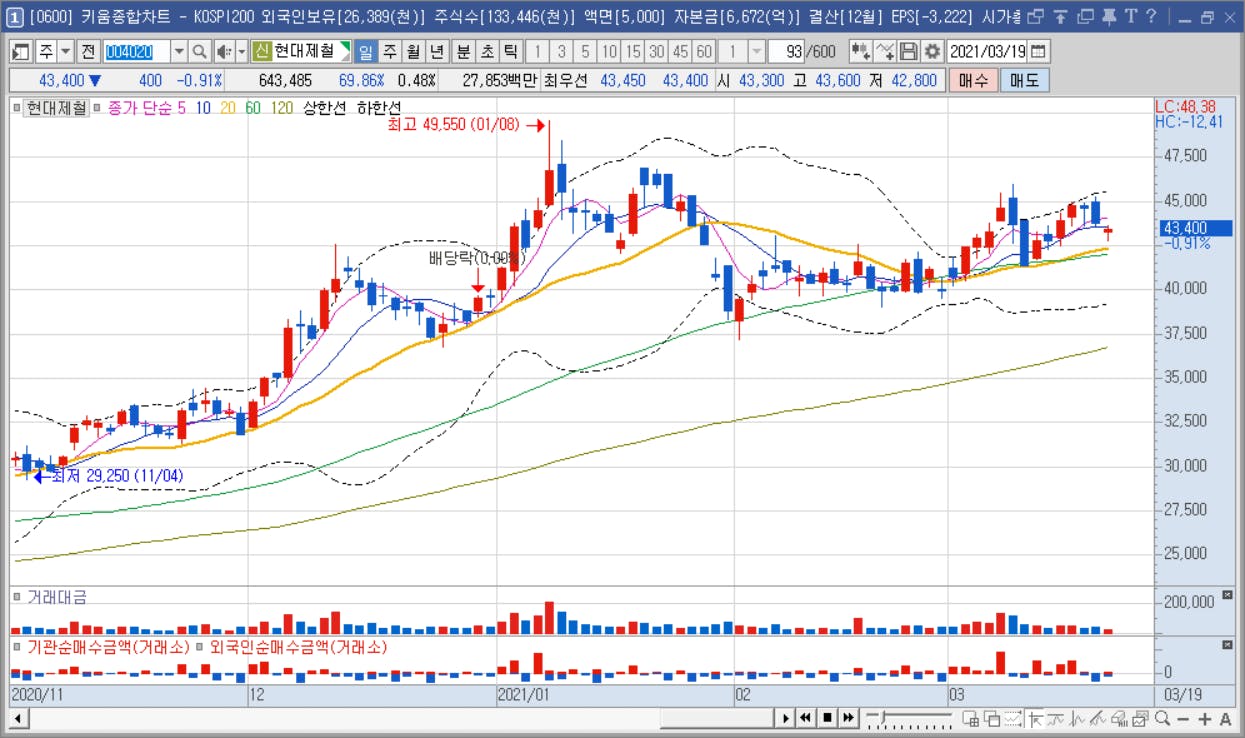The image size is (1245, 738).
Task: Click the 최우선 best quote label
Action: (565, 81)
